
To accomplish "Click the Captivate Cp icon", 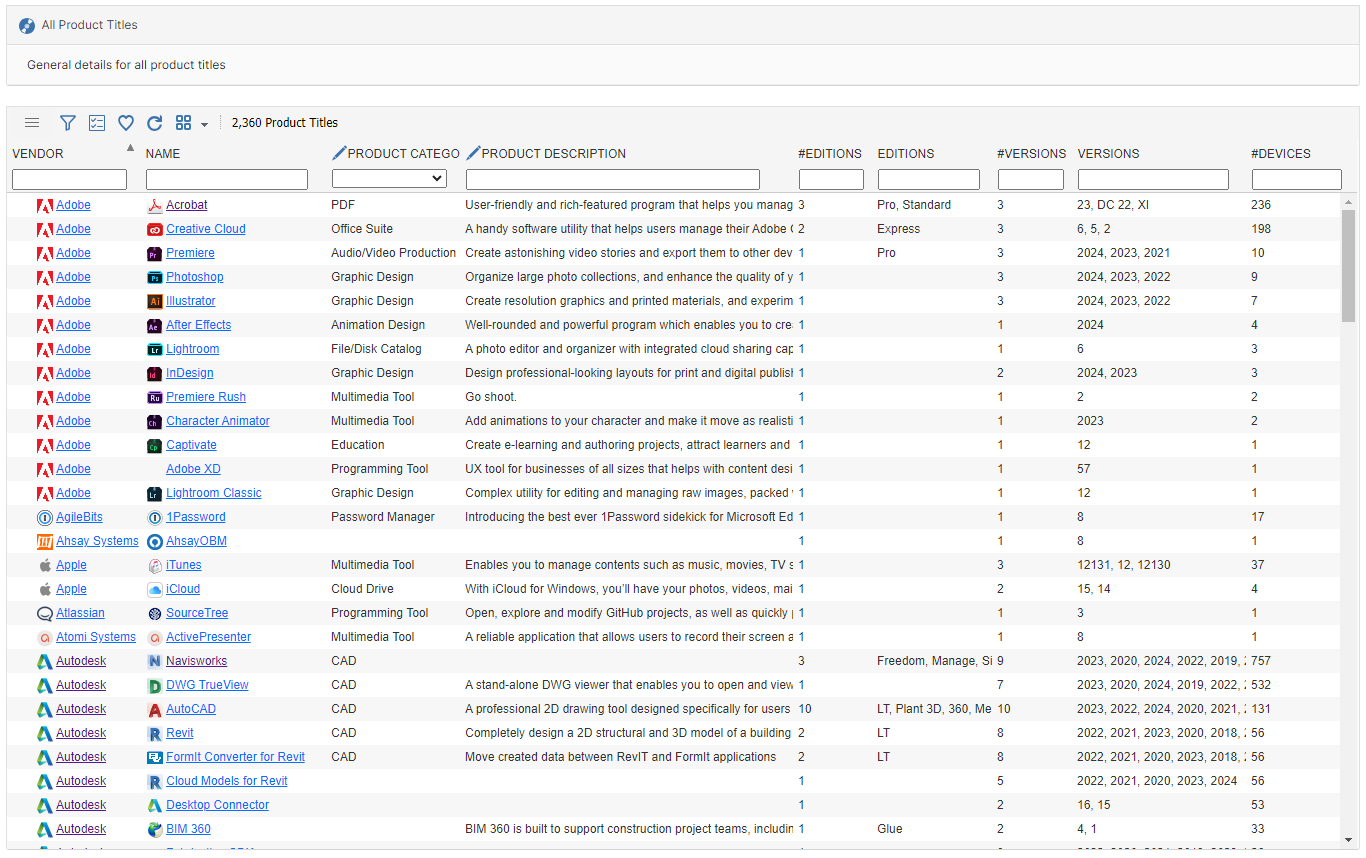I will pyautogui.click(x=155, y=446).
